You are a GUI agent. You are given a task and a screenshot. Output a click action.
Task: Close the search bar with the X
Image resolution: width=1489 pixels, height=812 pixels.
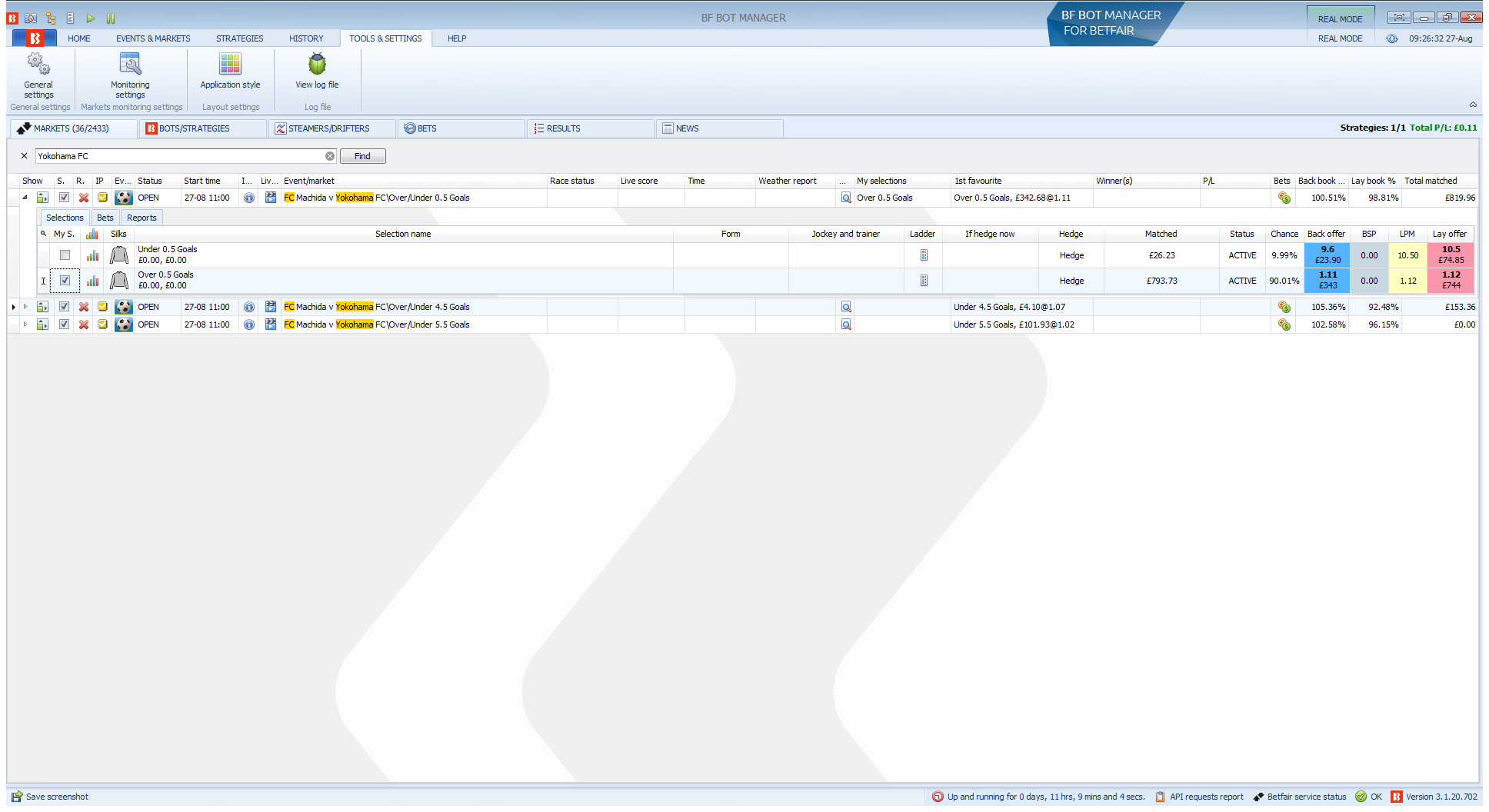(24, 156)
